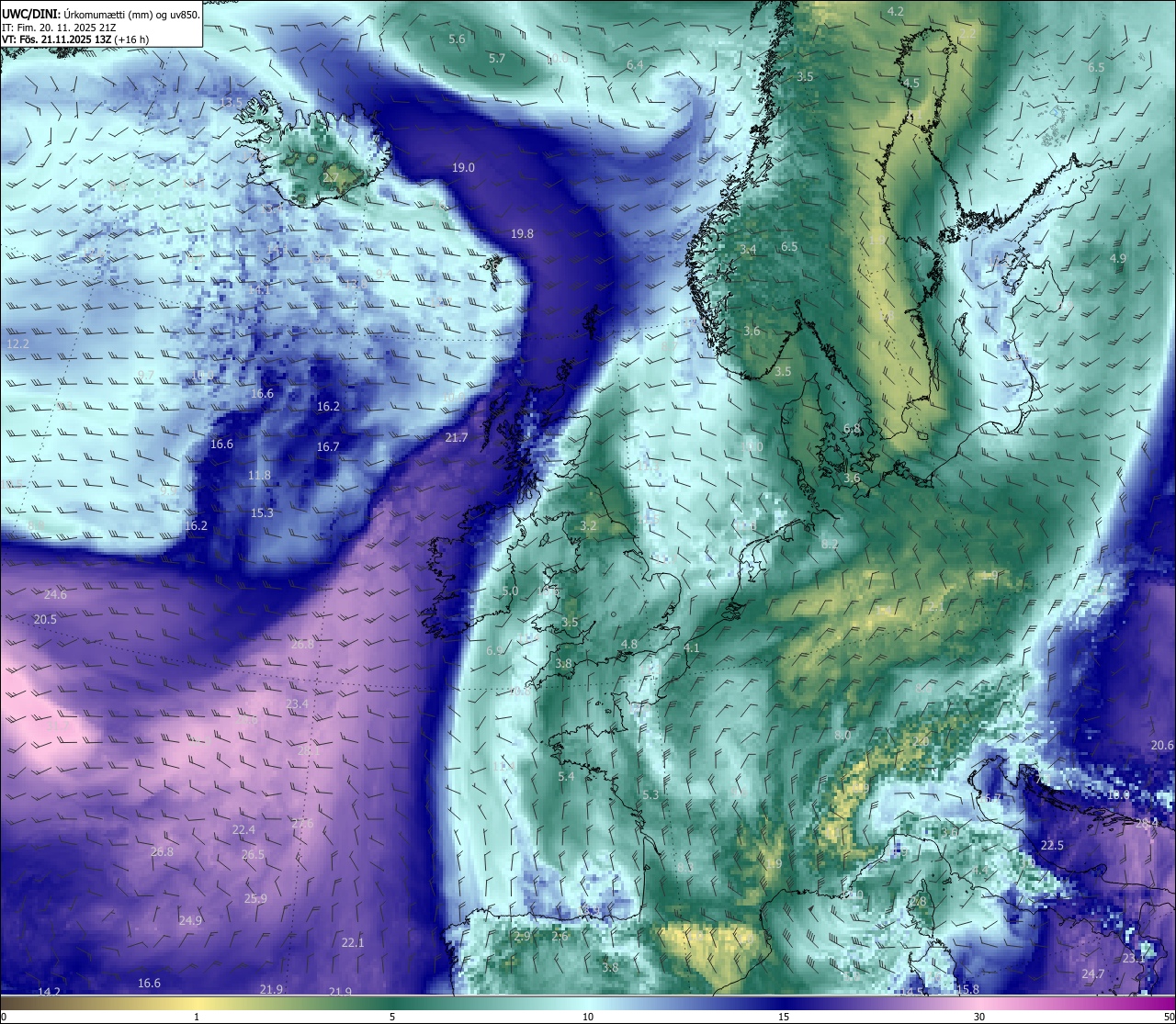Screen dimensions: 1176x1024
Task: Click the legend tick labeled 1
Action: (197, 1017)
